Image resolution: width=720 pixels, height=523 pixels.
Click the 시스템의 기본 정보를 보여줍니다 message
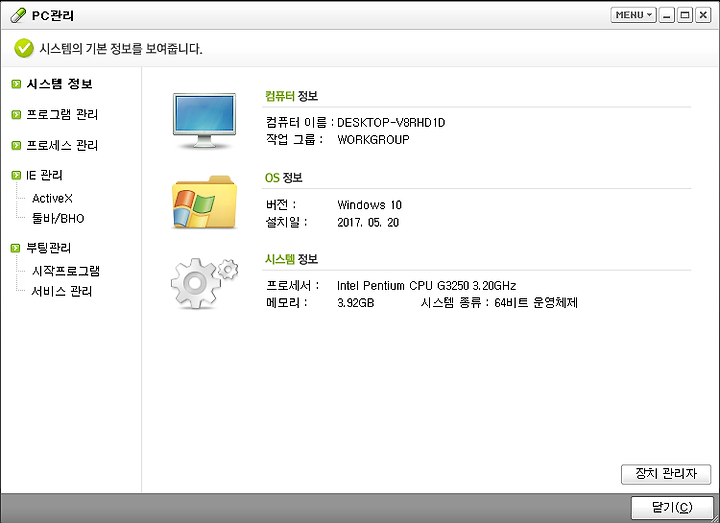(x=121, y=49)
